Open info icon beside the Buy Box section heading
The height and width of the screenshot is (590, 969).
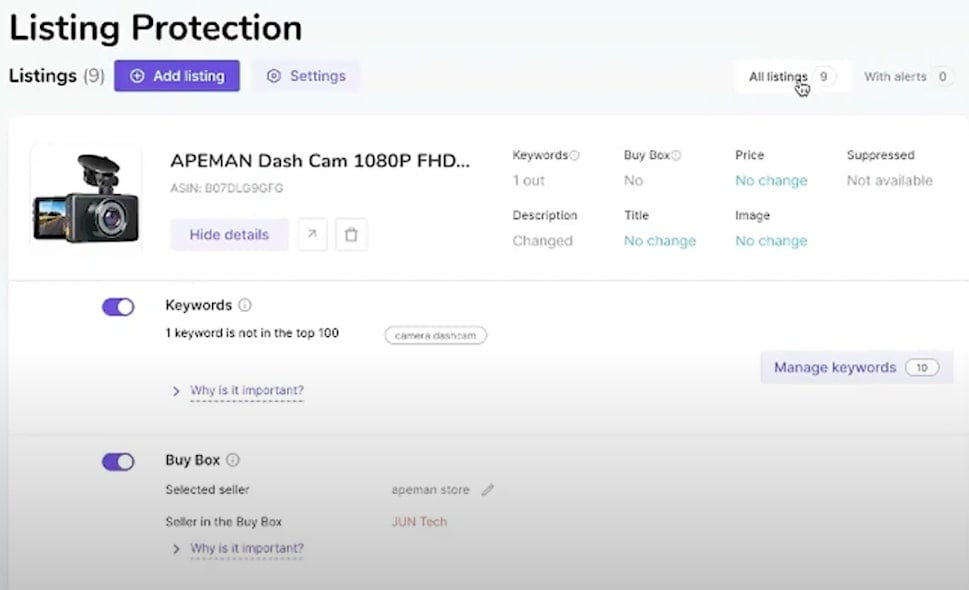point(233,460)
